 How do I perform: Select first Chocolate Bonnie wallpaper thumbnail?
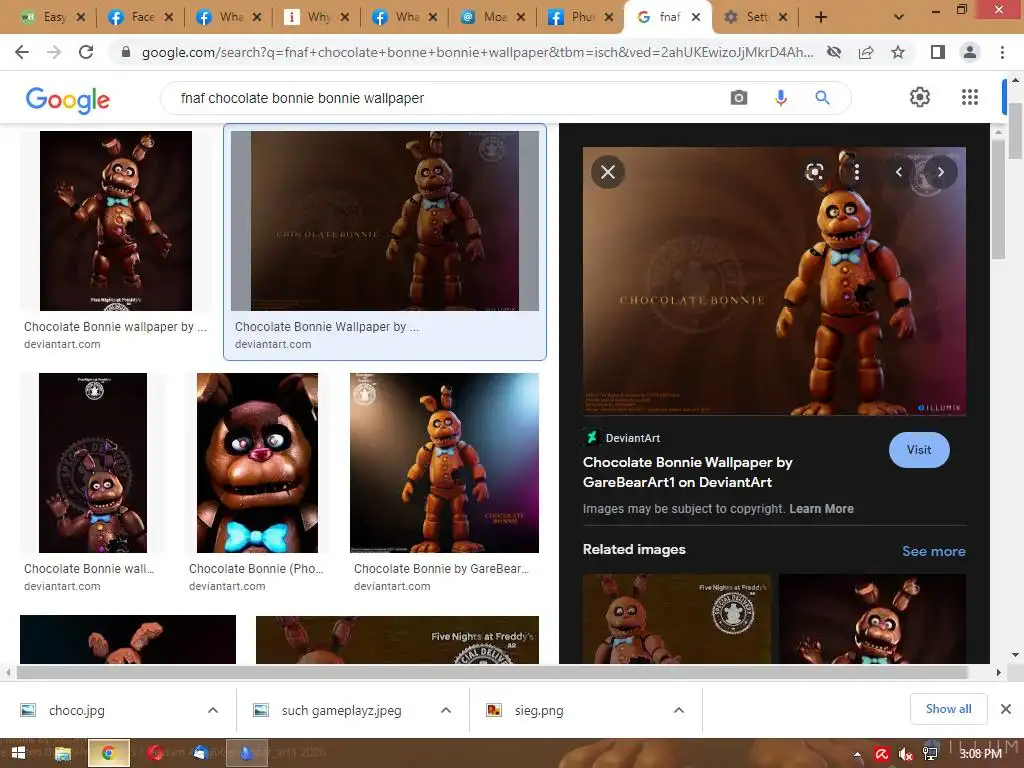click(116, 221)
